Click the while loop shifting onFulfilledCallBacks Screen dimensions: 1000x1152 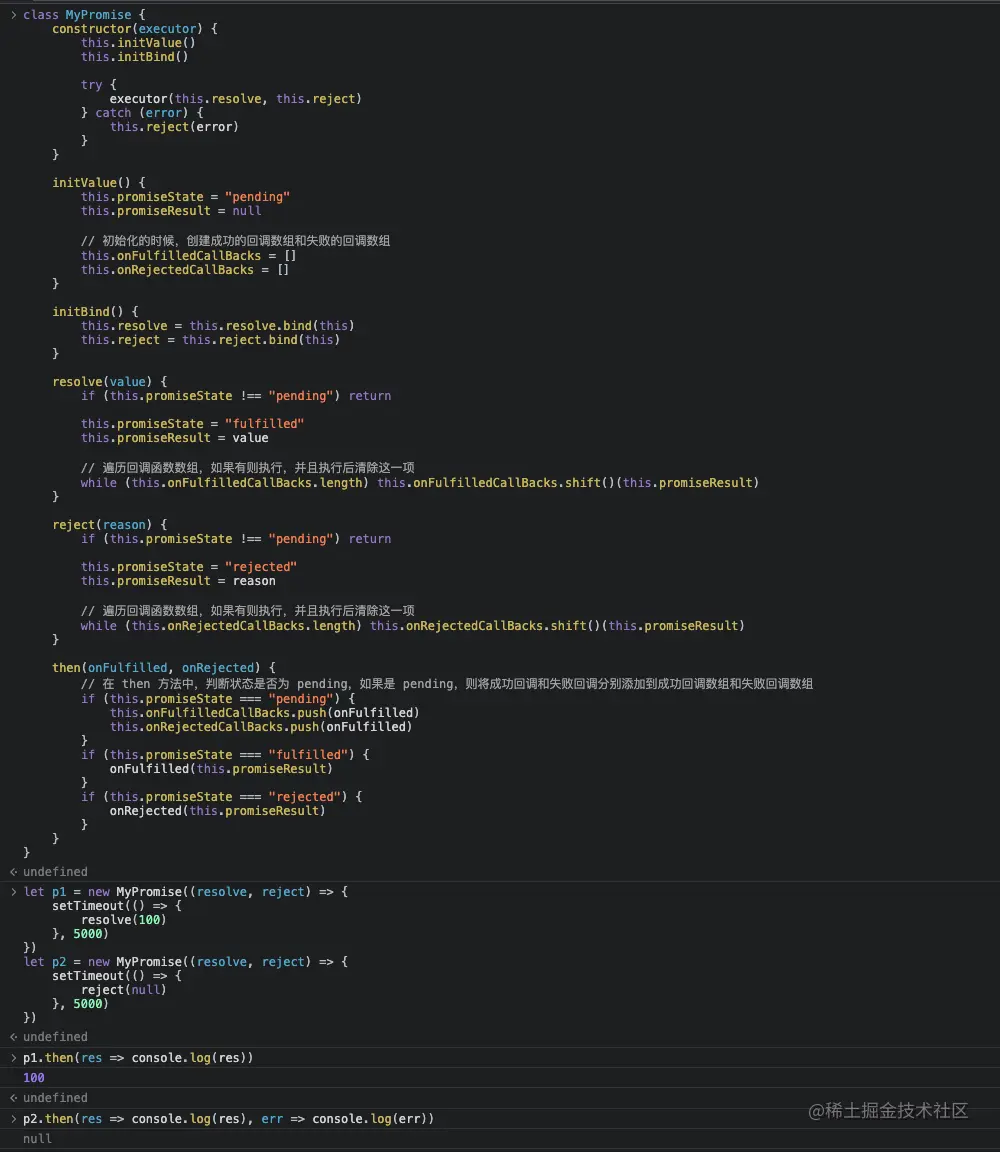pyautogui.click(x=420, y=483)
